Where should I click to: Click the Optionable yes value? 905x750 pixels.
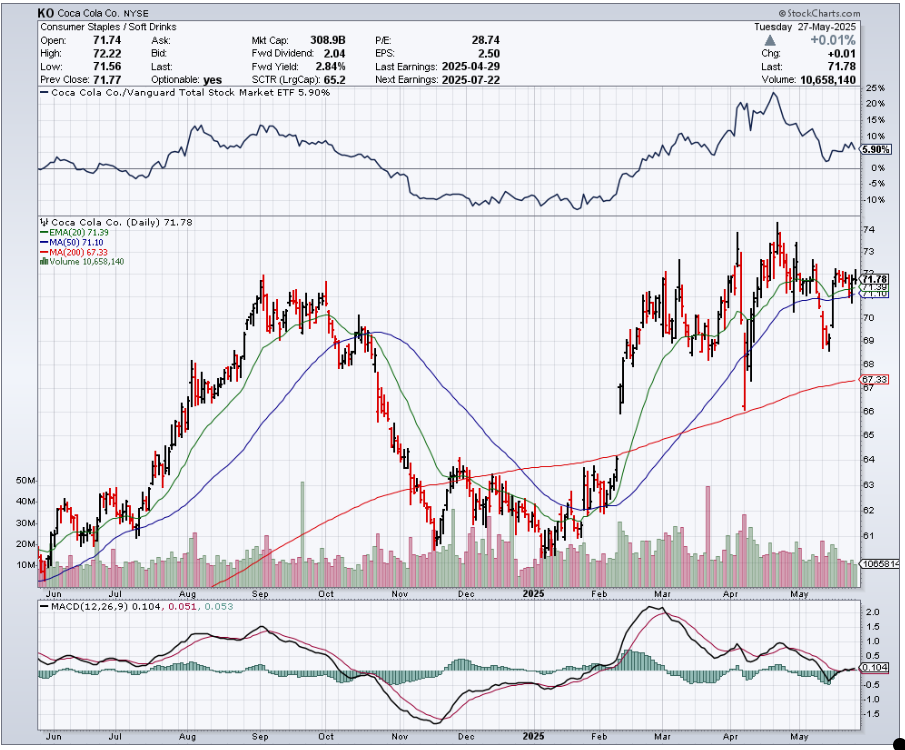[212, 80]
